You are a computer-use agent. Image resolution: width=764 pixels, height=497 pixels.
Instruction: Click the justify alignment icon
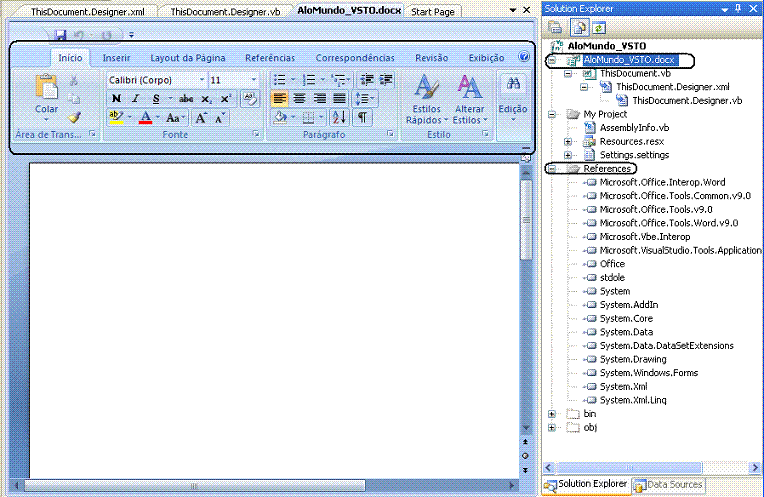tap(340, 98)
